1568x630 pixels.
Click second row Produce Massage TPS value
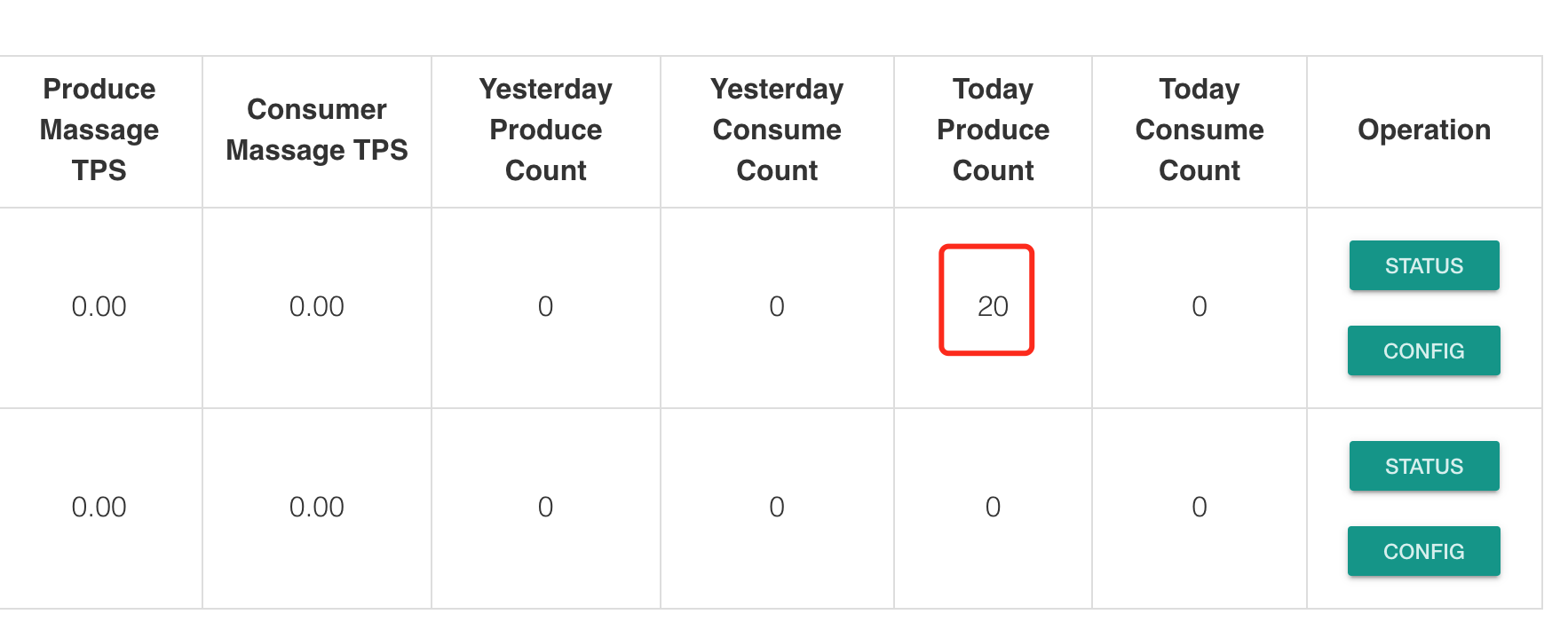tap(99, 507)
